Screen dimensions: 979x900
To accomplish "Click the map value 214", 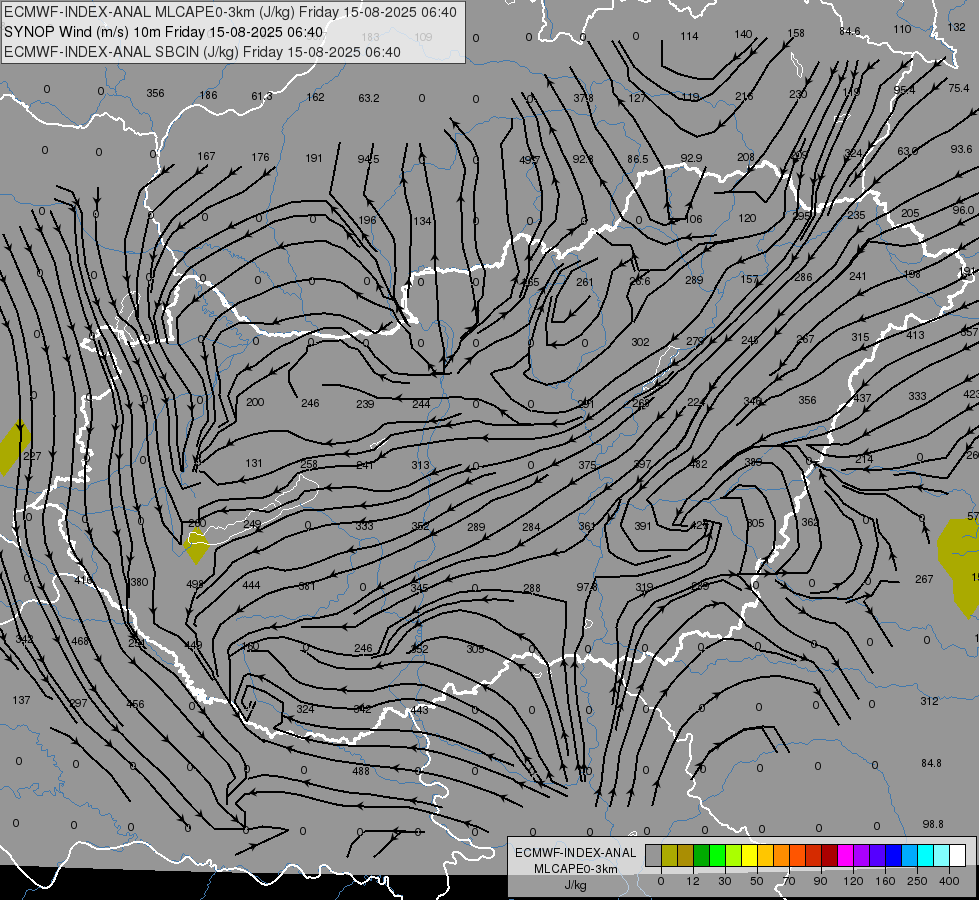I will [864, 459].
